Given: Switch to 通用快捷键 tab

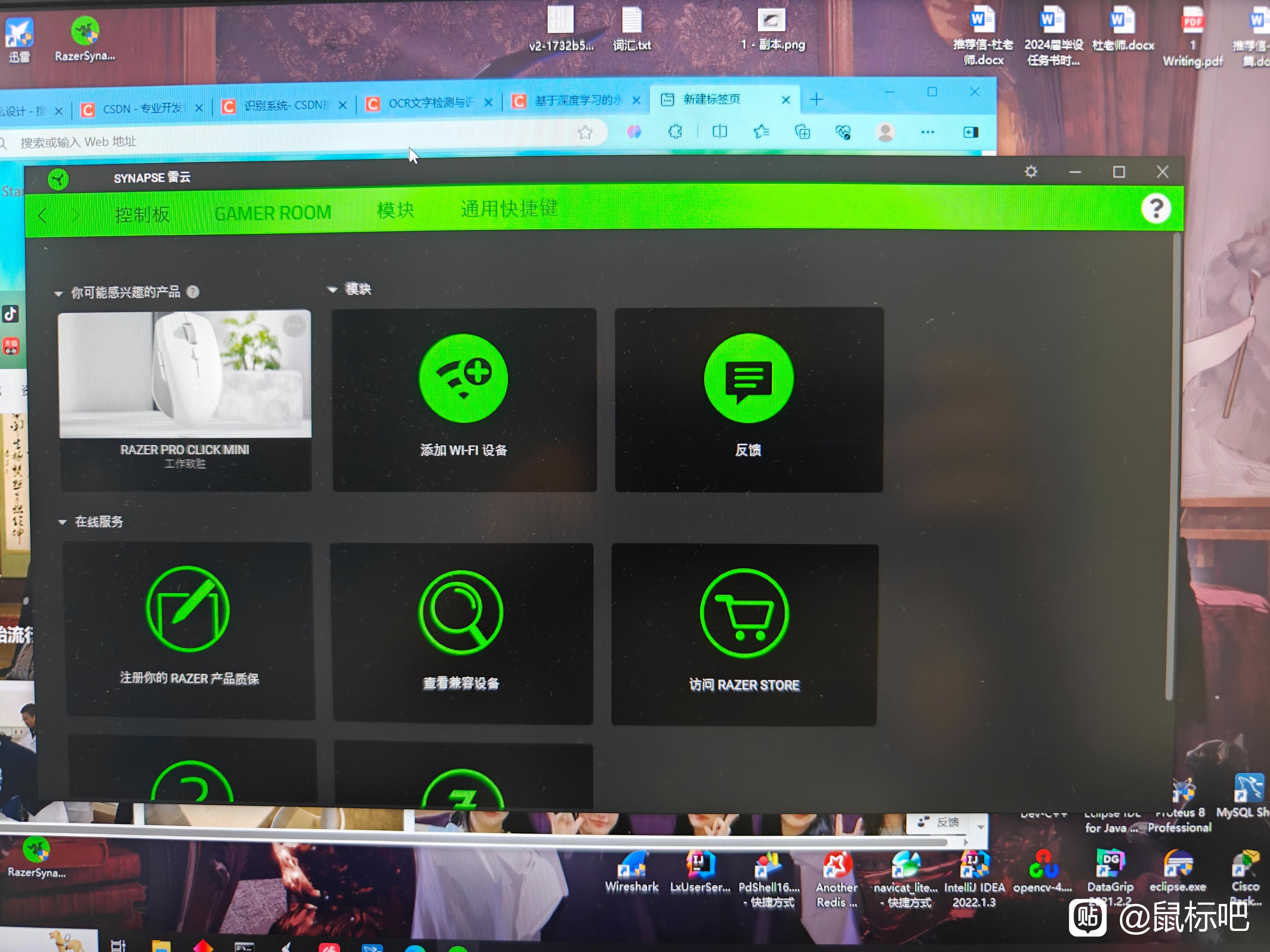Looking at the screenshot, I should coord(509,209).
